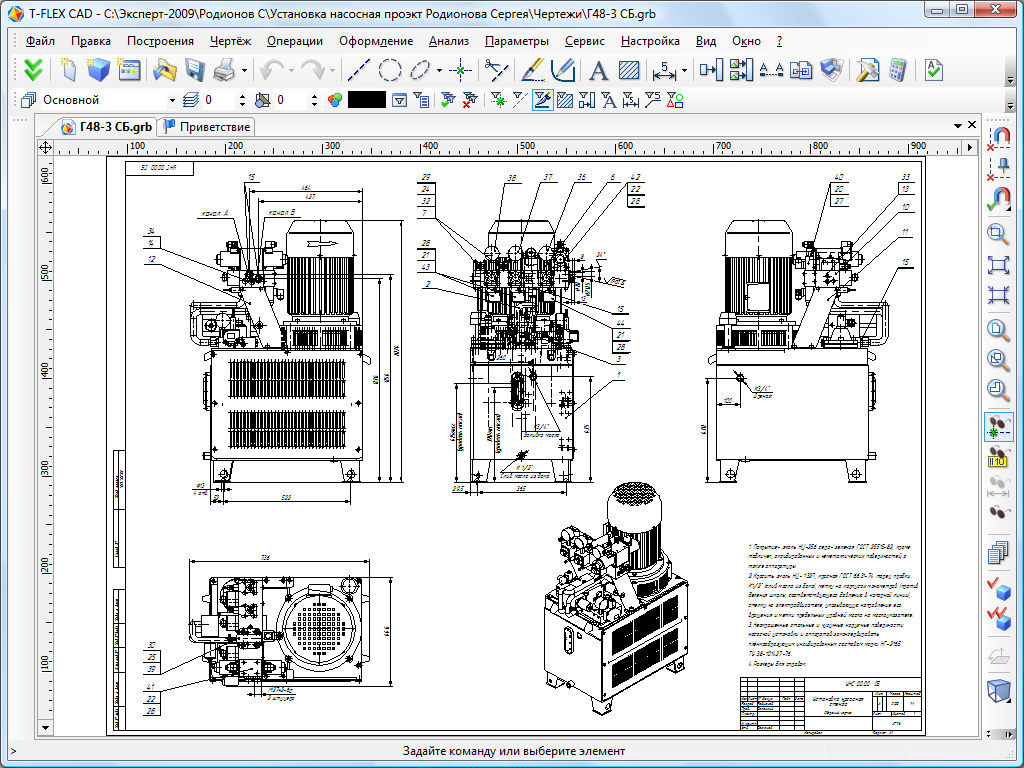Select the construction Line tool
The width and height of the screenshot is (1024, 768).
pyautogui.click(x=358, y=70)
